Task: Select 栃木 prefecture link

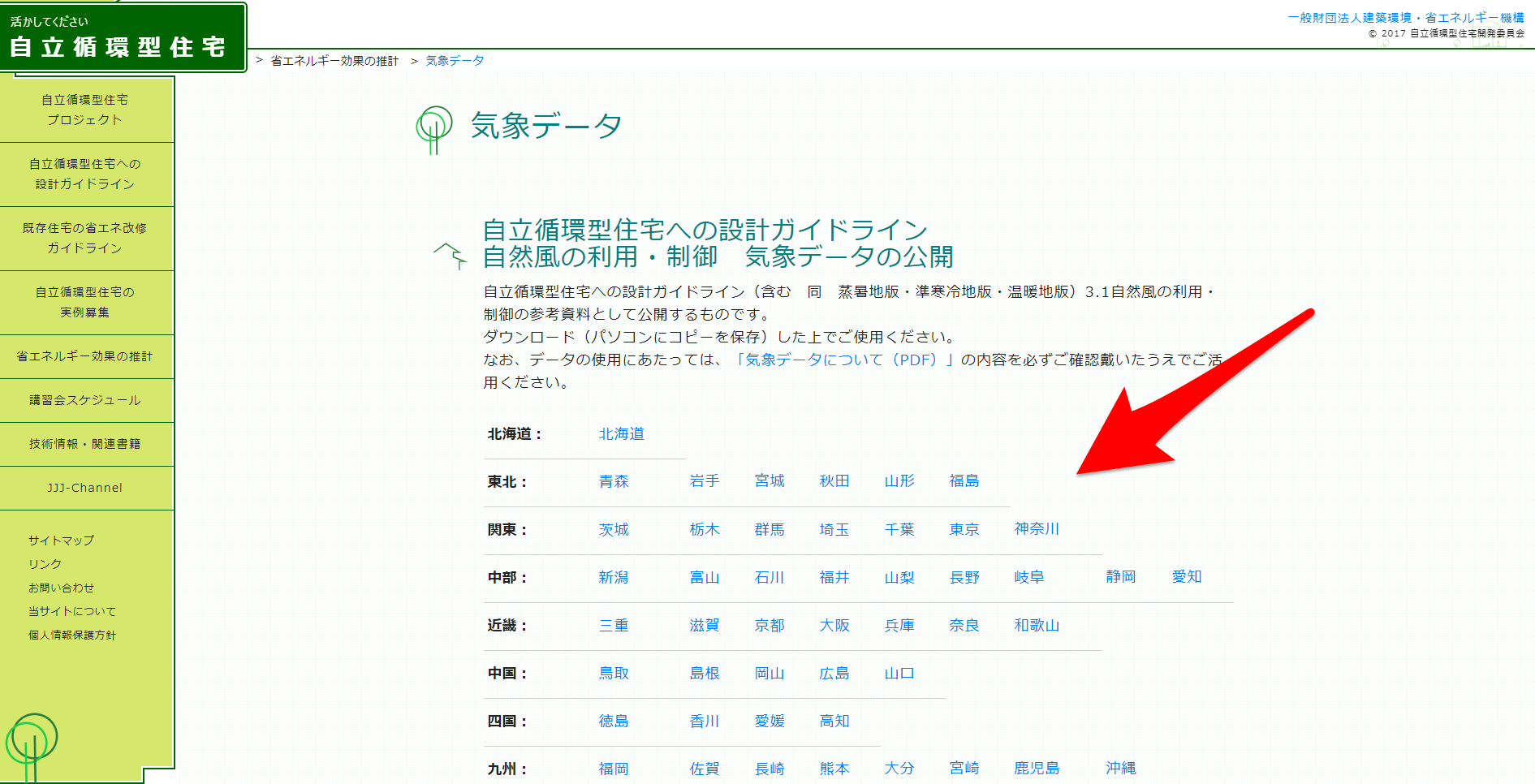Action: click(x=705, y=529)
